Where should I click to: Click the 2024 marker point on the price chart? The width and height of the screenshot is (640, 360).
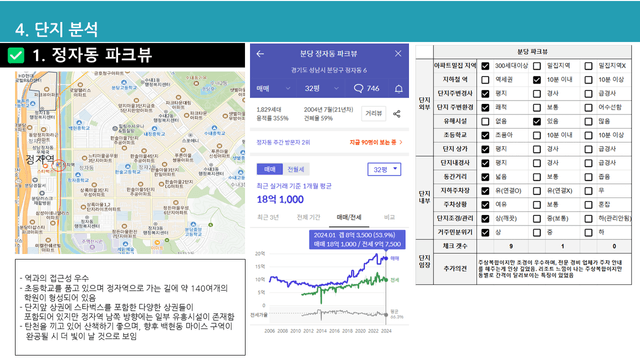tap(386, 258)
